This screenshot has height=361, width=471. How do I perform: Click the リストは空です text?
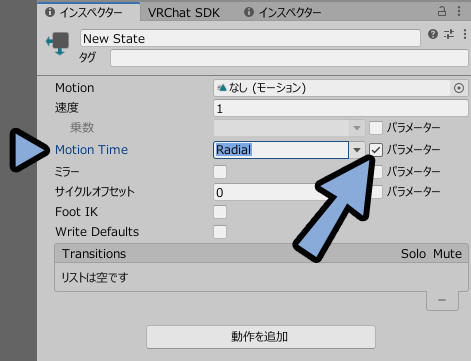95,277
